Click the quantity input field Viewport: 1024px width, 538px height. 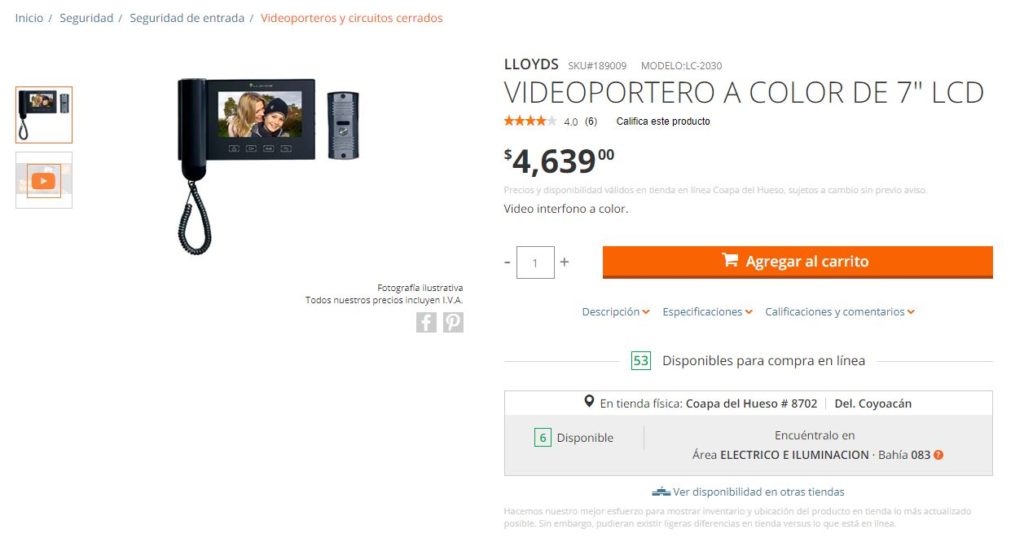coord(536,262)
